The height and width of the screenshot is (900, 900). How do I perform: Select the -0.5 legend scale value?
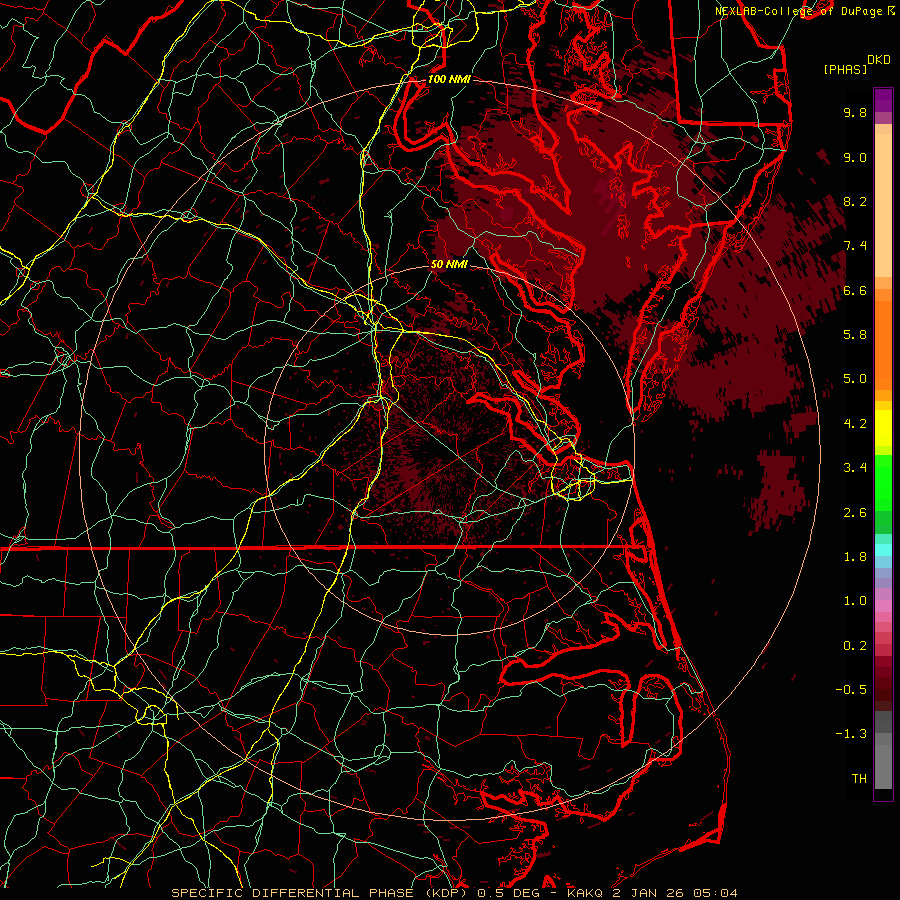tap(851, 690)
